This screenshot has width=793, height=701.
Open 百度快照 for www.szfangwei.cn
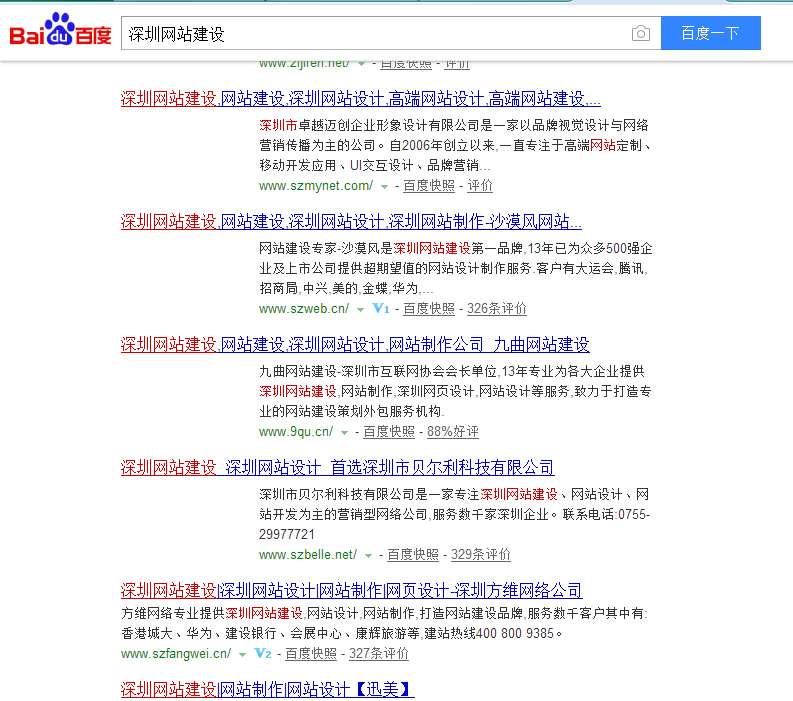311,653
